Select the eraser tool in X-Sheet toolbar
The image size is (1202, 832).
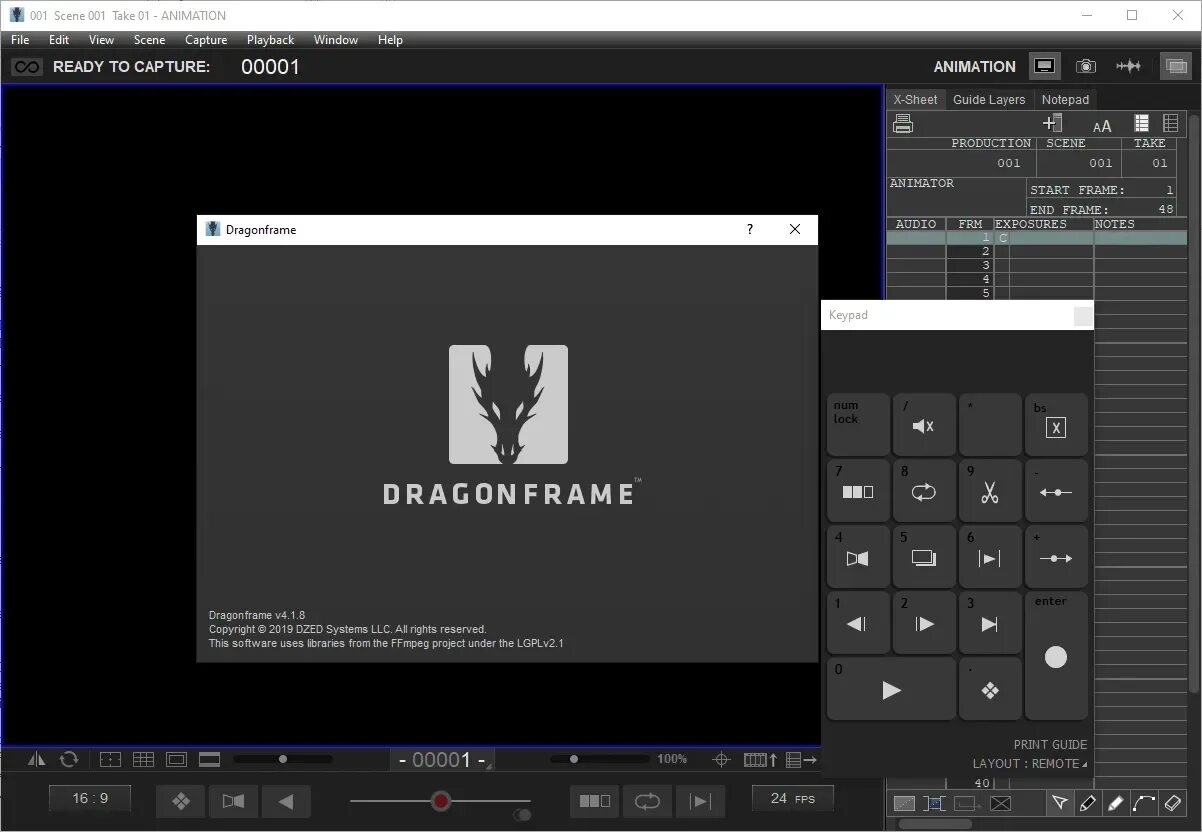(1174, 803)
